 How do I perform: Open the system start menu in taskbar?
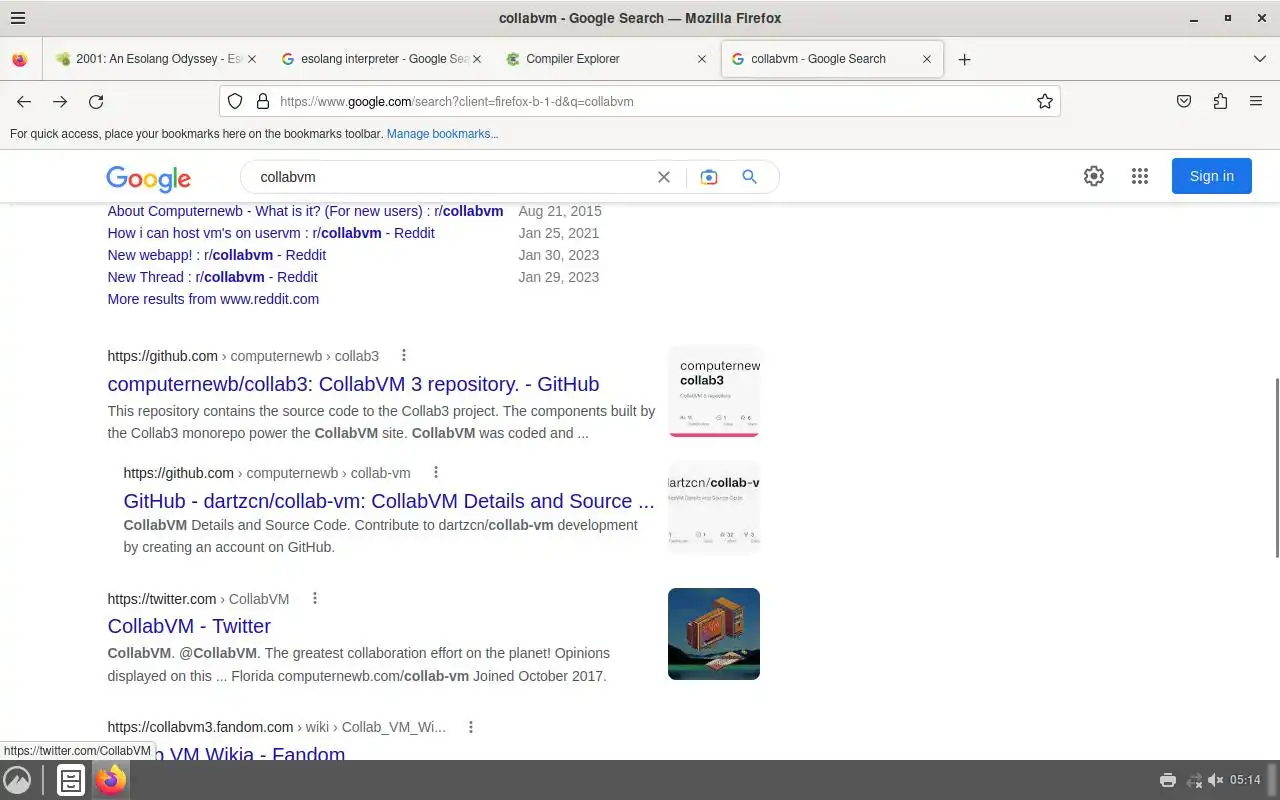coord(17,780)
